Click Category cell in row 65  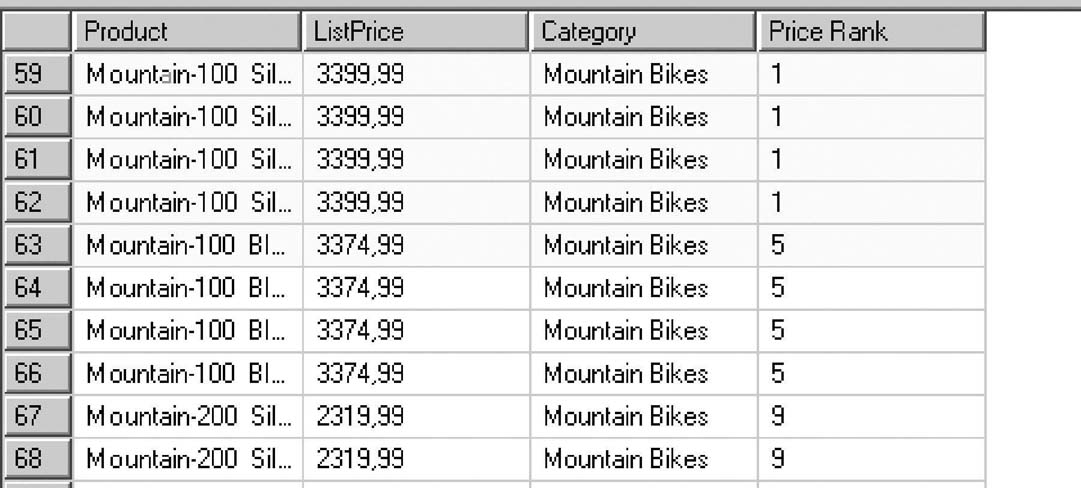(x=644, y=330)
